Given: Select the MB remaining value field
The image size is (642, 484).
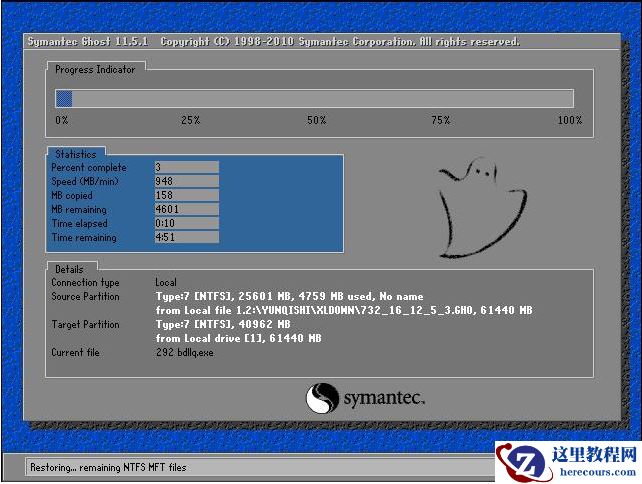Looking at the screenshot, I should tap(186, 210).
